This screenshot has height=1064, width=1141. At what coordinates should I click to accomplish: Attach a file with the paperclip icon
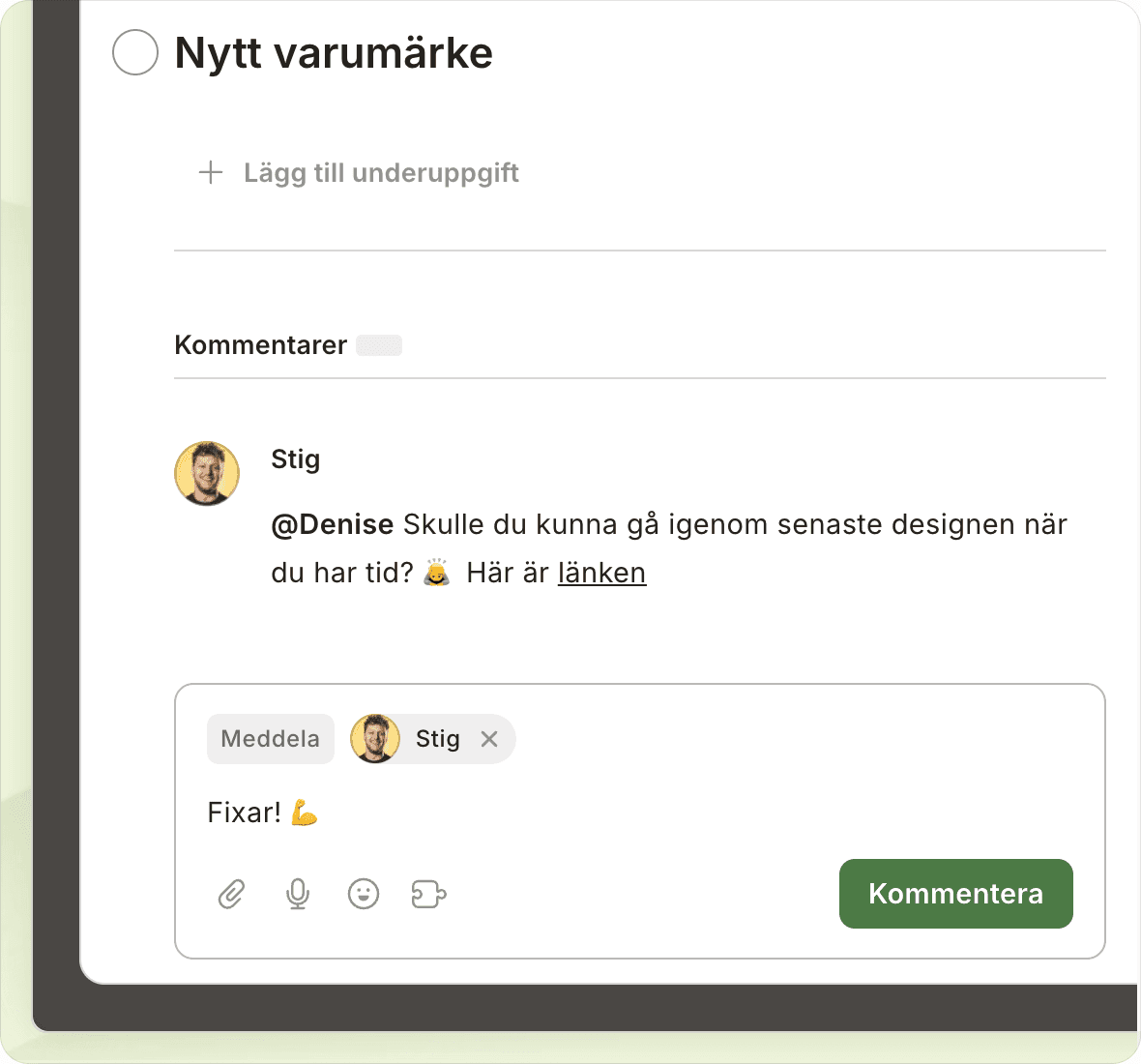[232, 894]
